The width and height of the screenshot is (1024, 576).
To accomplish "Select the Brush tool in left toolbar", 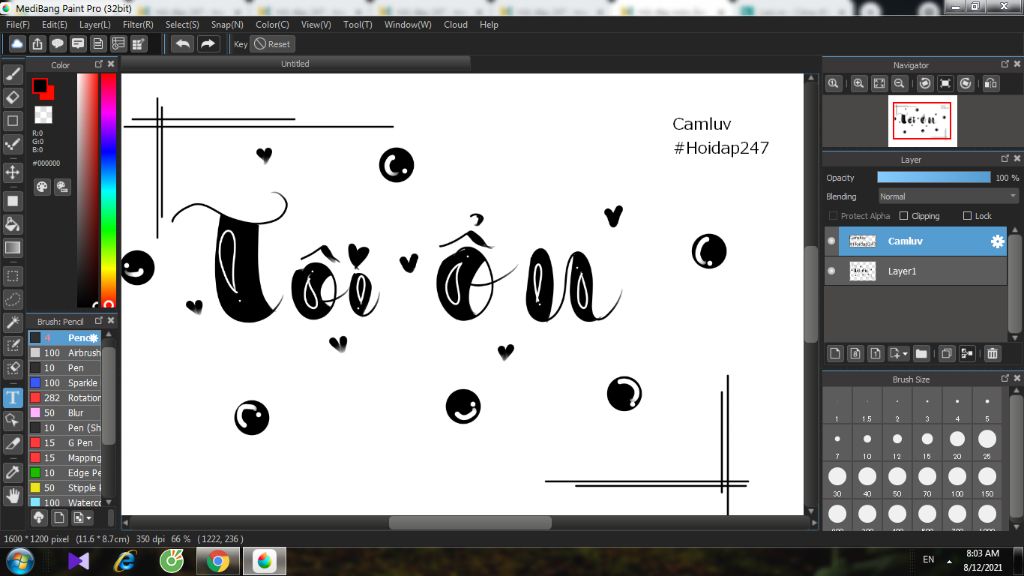I will [x=12, y=74].
